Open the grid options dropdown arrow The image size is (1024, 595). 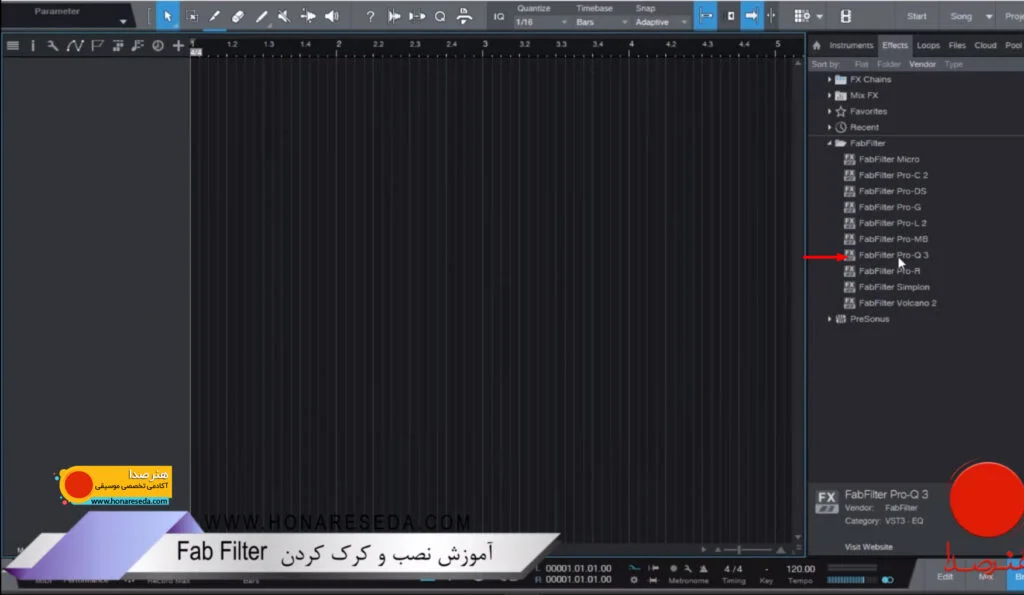point(820,17)
